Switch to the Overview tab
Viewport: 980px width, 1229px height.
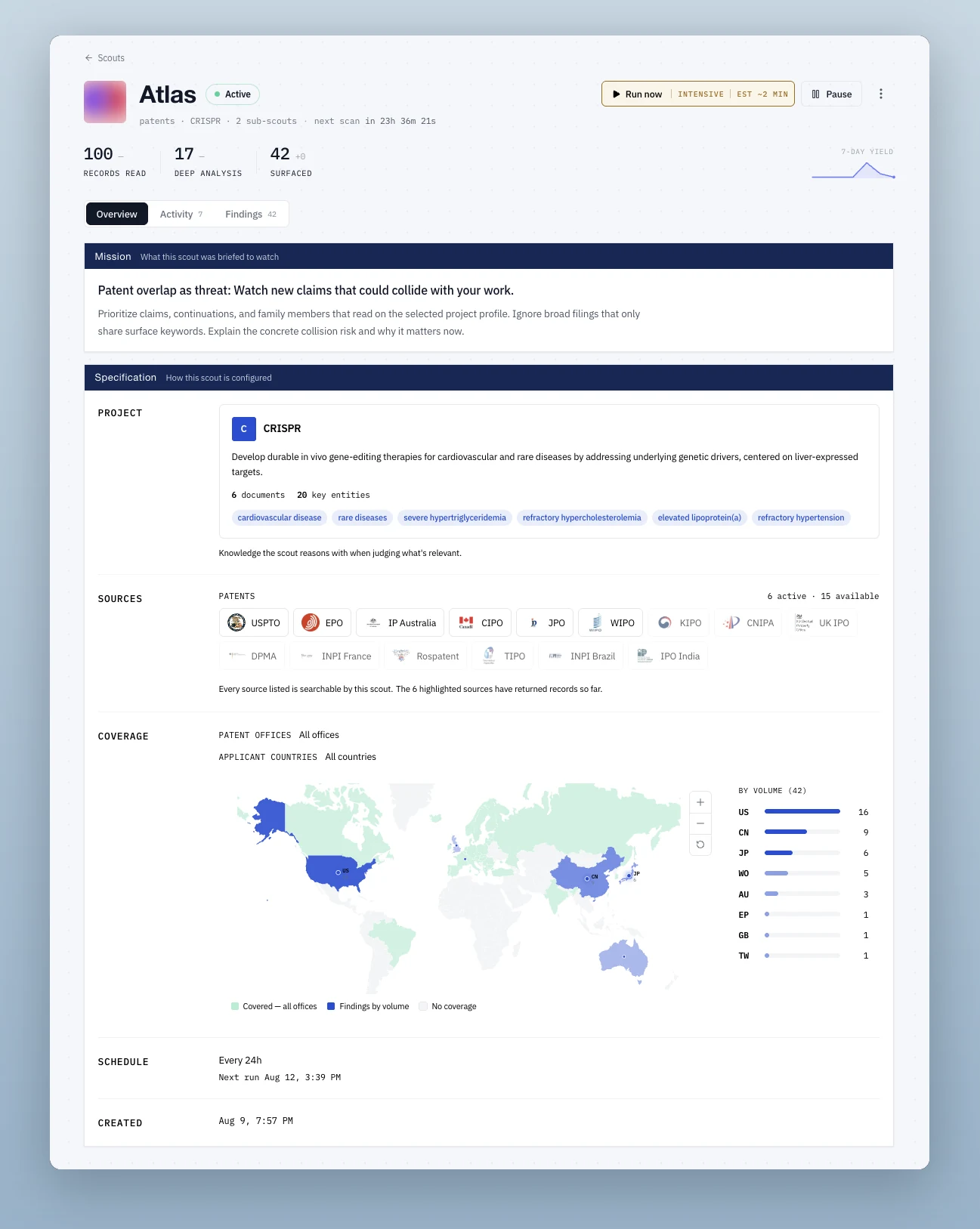117,215
